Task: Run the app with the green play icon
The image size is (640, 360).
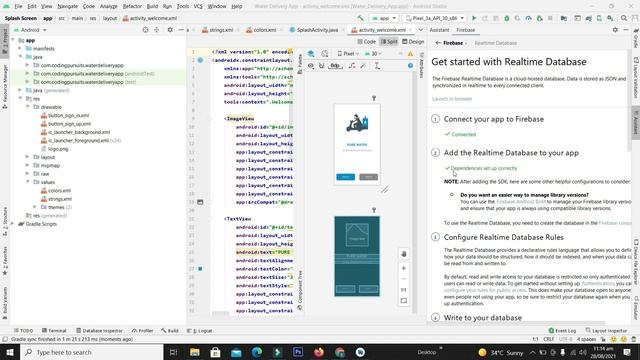Action: 474,18
